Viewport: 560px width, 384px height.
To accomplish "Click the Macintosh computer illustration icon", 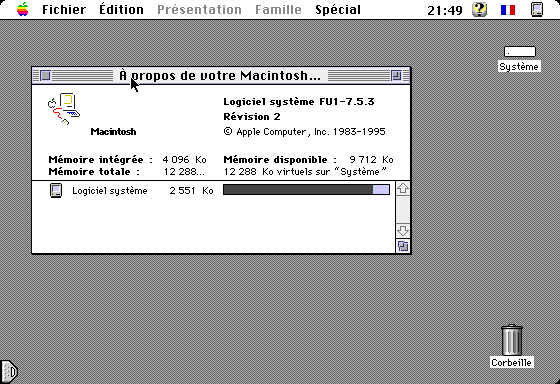I will point(64,109).
